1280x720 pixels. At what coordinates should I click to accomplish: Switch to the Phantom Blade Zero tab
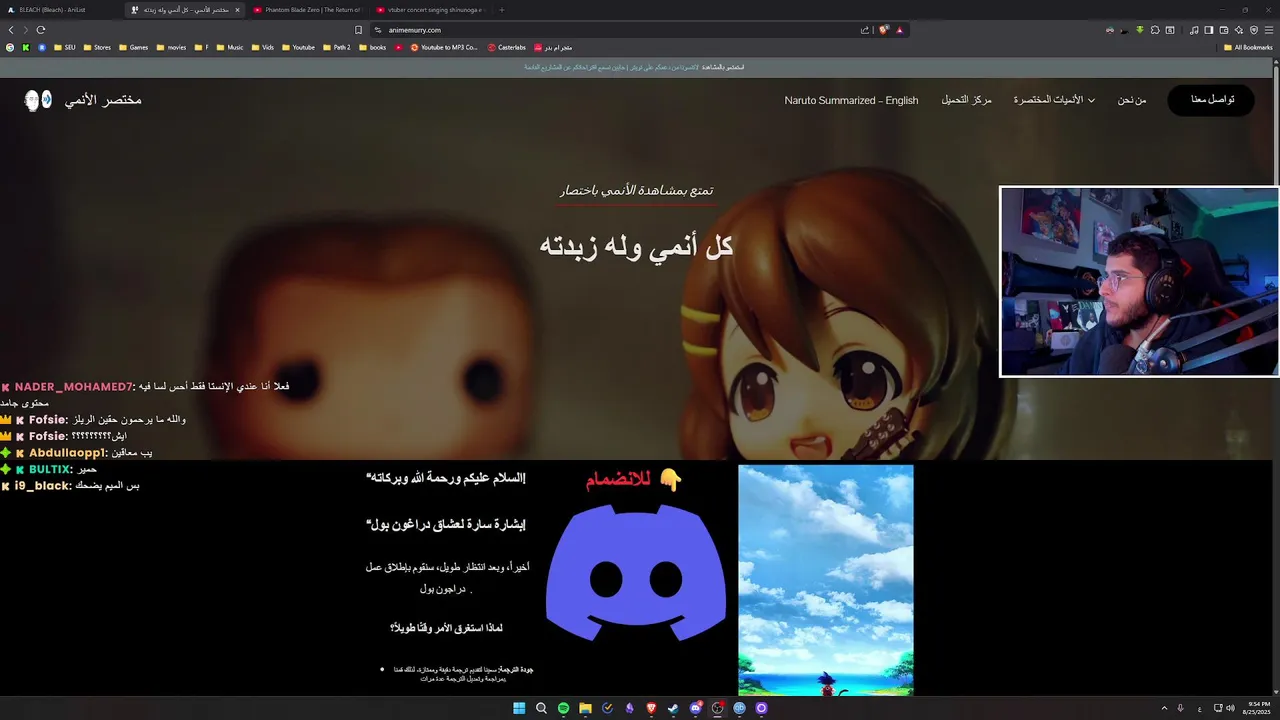click(x=308, y=10)
